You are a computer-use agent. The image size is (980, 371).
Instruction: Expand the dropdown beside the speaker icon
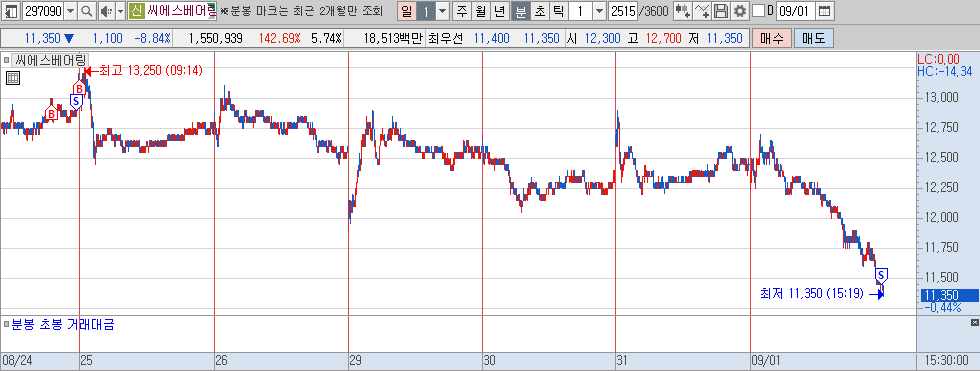[x=120, y=11]
